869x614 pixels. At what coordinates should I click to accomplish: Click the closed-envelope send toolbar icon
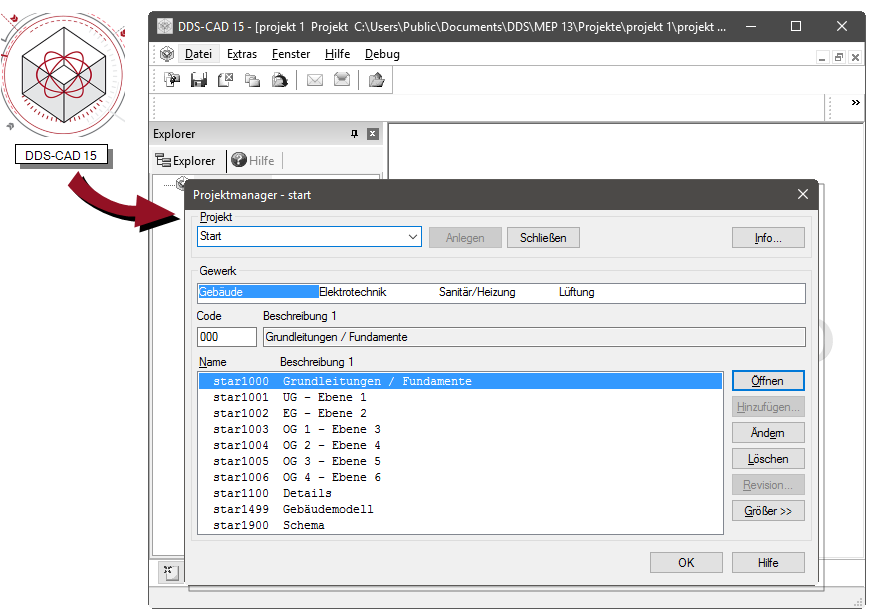315,80
